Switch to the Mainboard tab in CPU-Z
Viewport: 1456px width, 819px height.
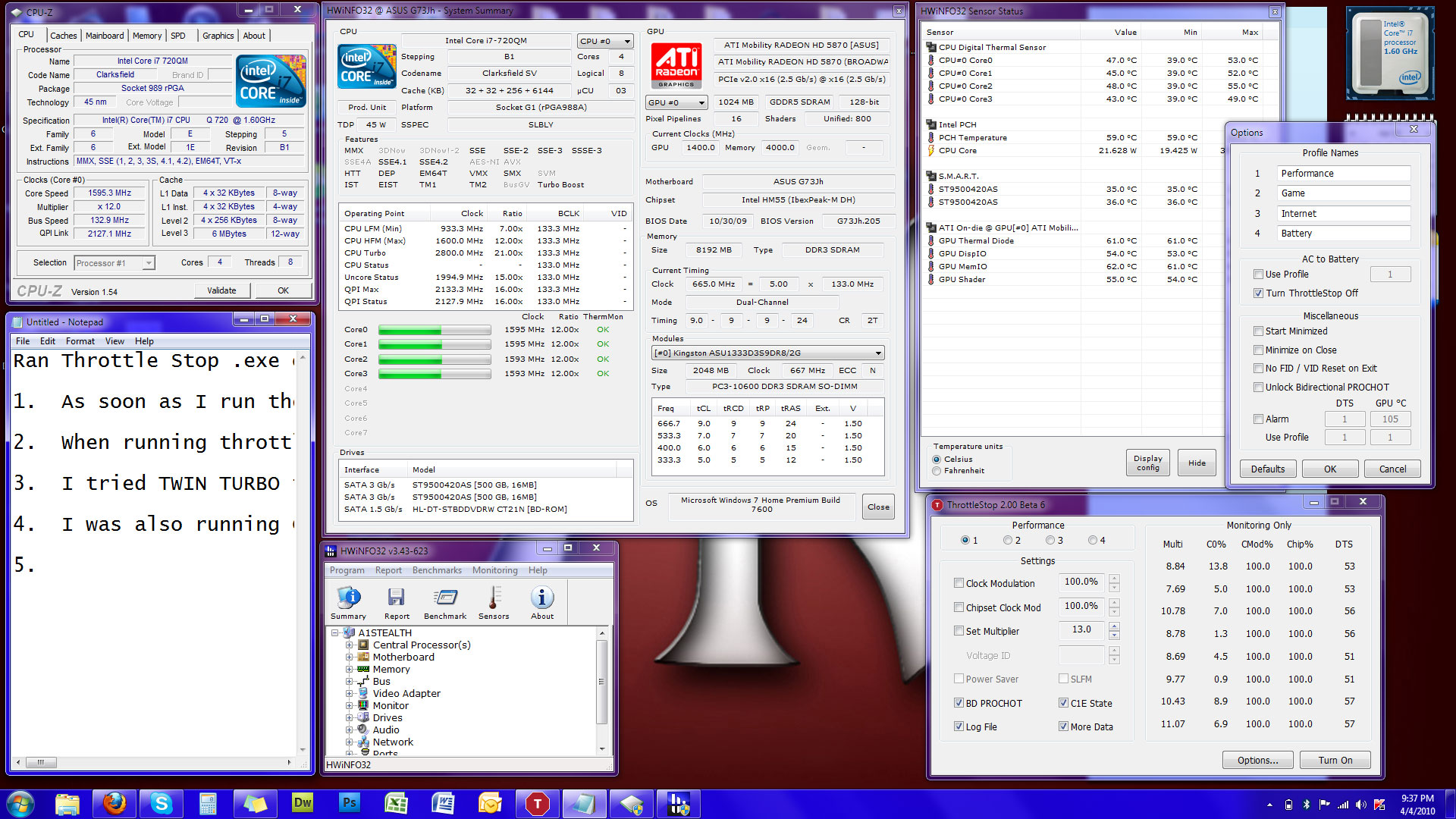[x=105, y=36]
